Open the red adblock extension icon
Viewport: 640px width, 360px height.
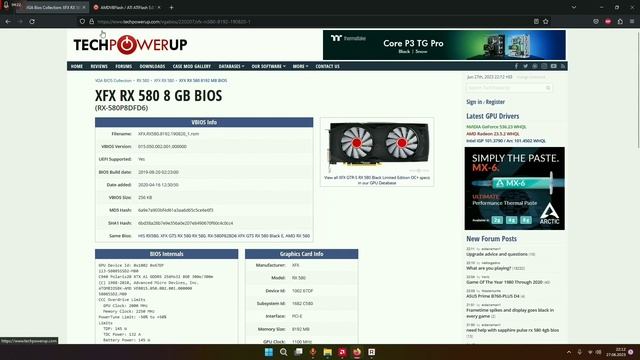coord(608,21)
